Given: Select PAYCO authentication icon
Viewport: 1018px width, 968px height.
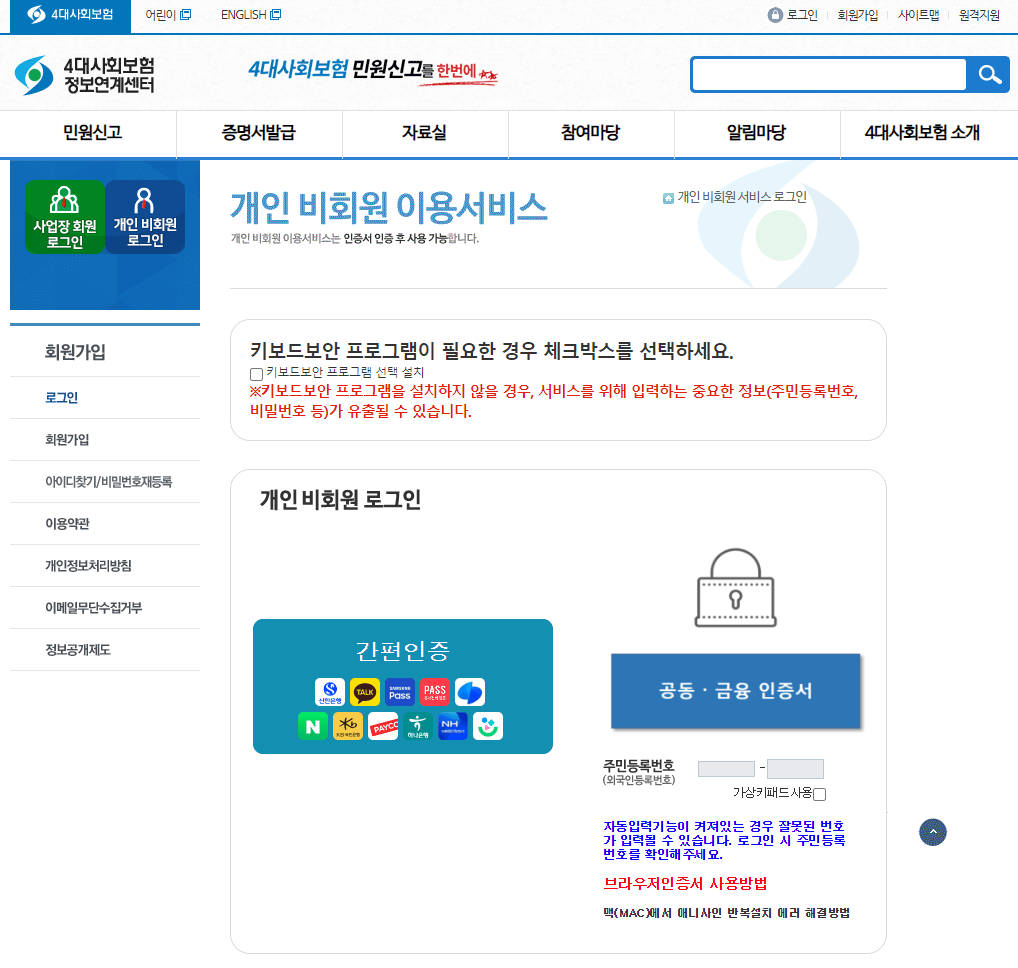Looking at the screenshot, I should tap(384, 726).
